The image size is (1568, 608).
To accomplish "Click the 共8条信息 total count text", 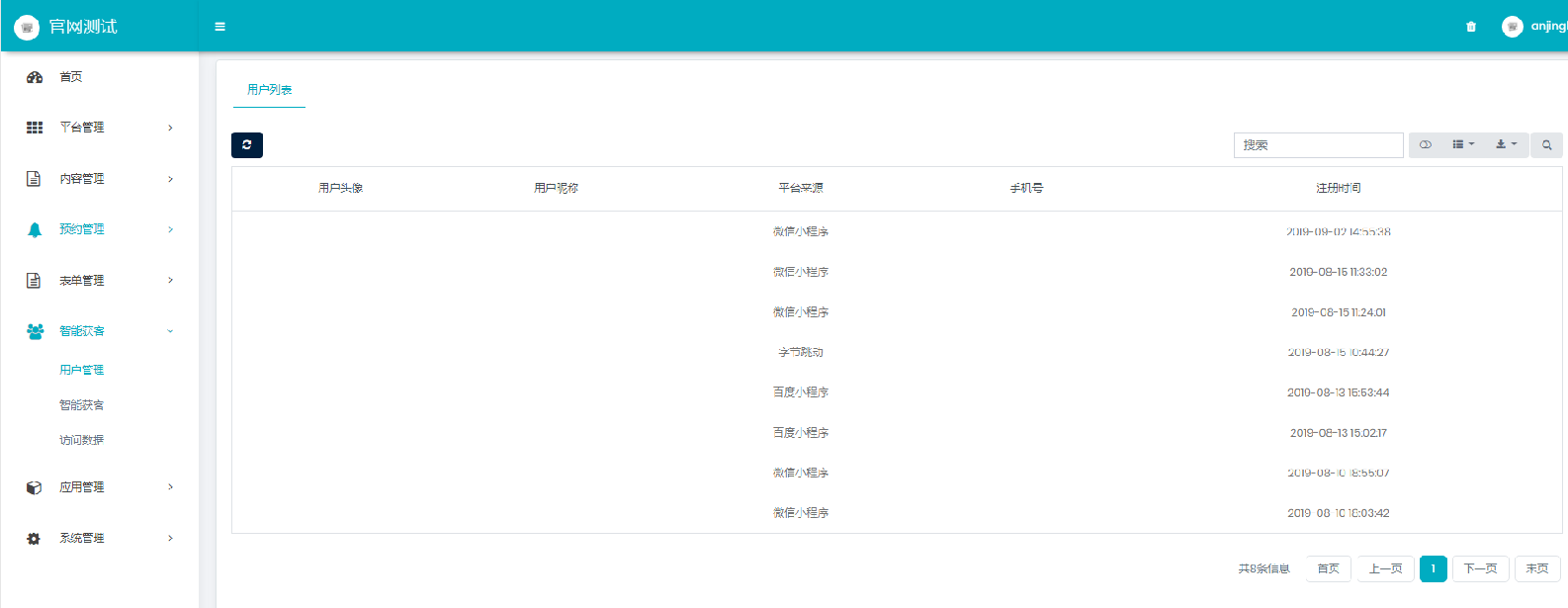I will [1264, 568].
